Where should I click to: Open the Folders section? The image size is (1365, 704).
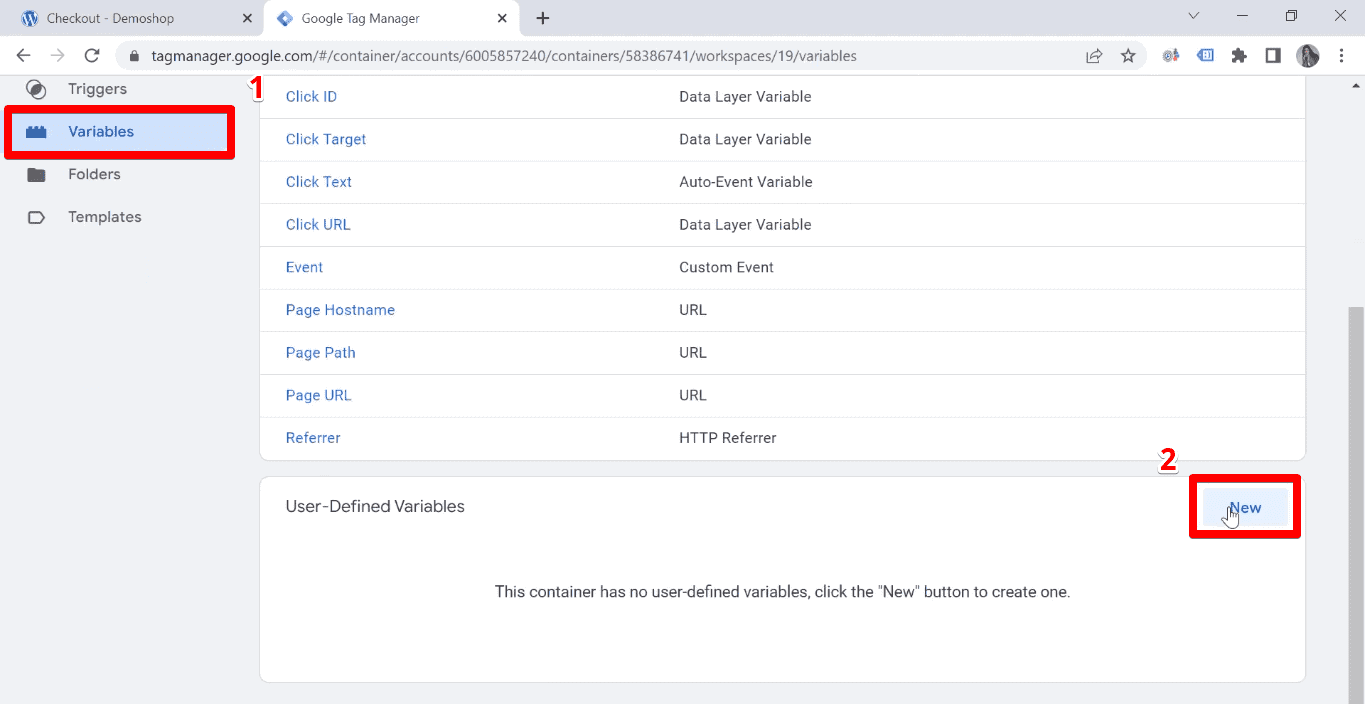coord(94,174)
